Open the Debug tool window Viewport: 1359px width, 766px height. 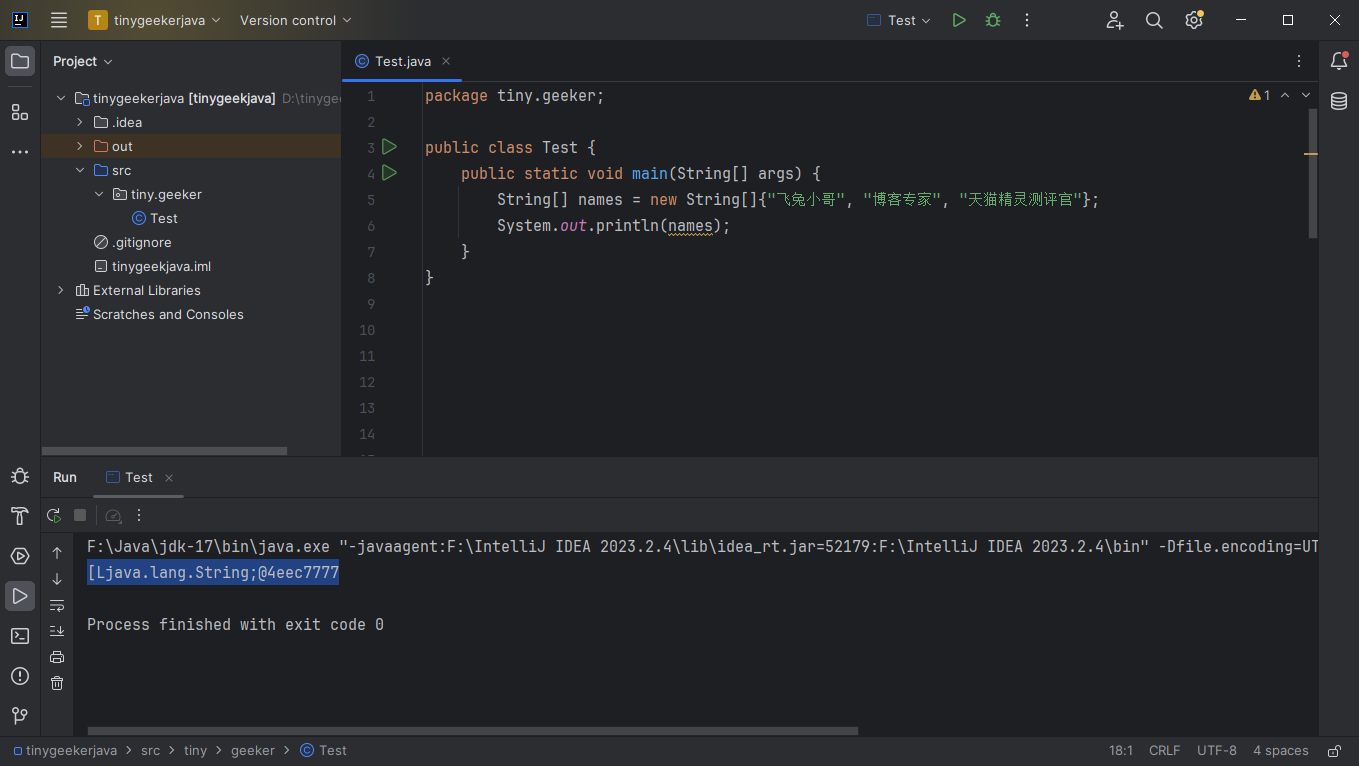point(20,476)
